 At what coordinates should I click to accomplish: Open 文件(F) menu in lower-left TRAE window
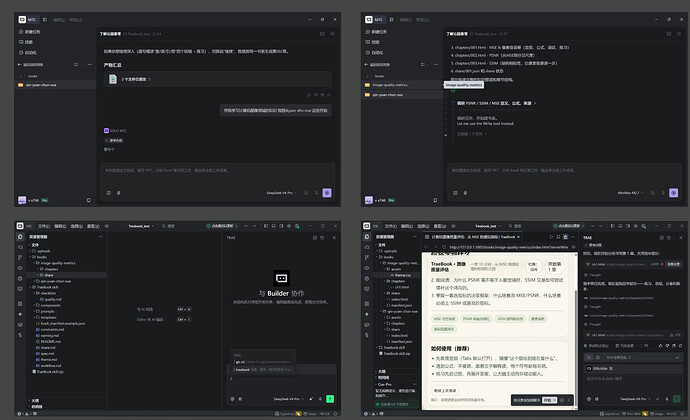point(44,226)
